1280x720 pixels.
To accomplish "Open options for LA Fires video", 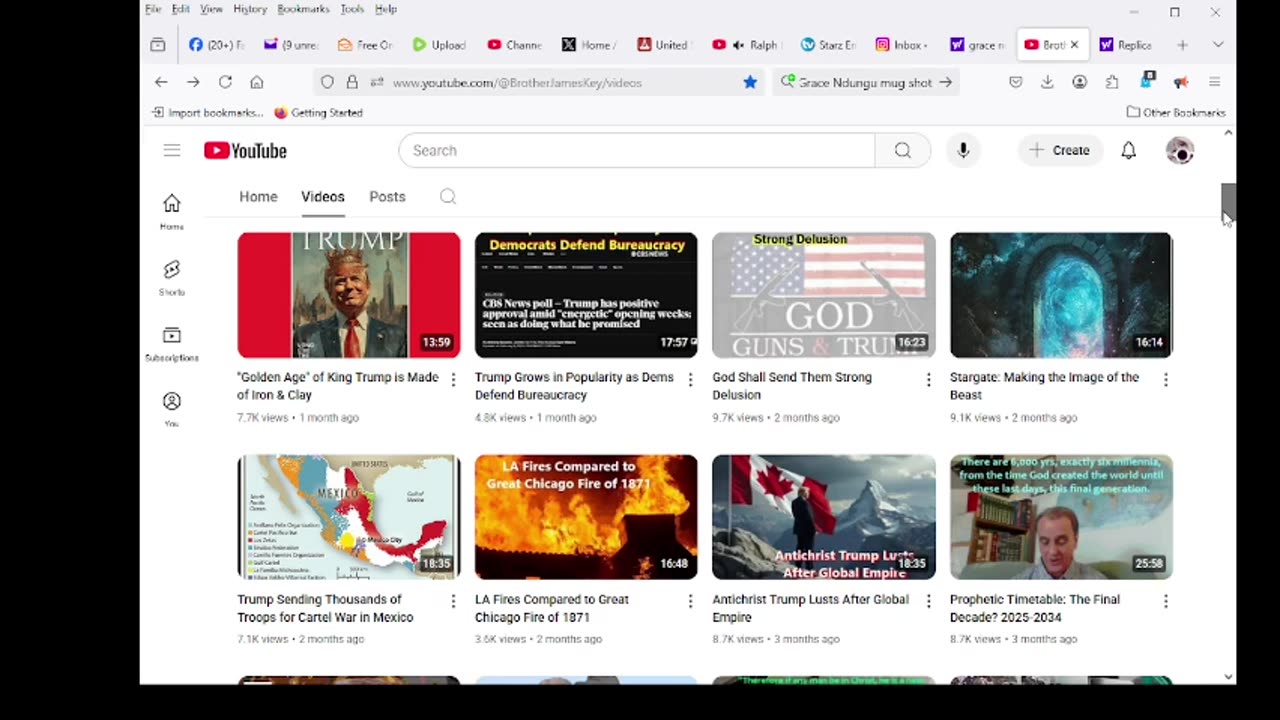I will (x=690, y=601).
